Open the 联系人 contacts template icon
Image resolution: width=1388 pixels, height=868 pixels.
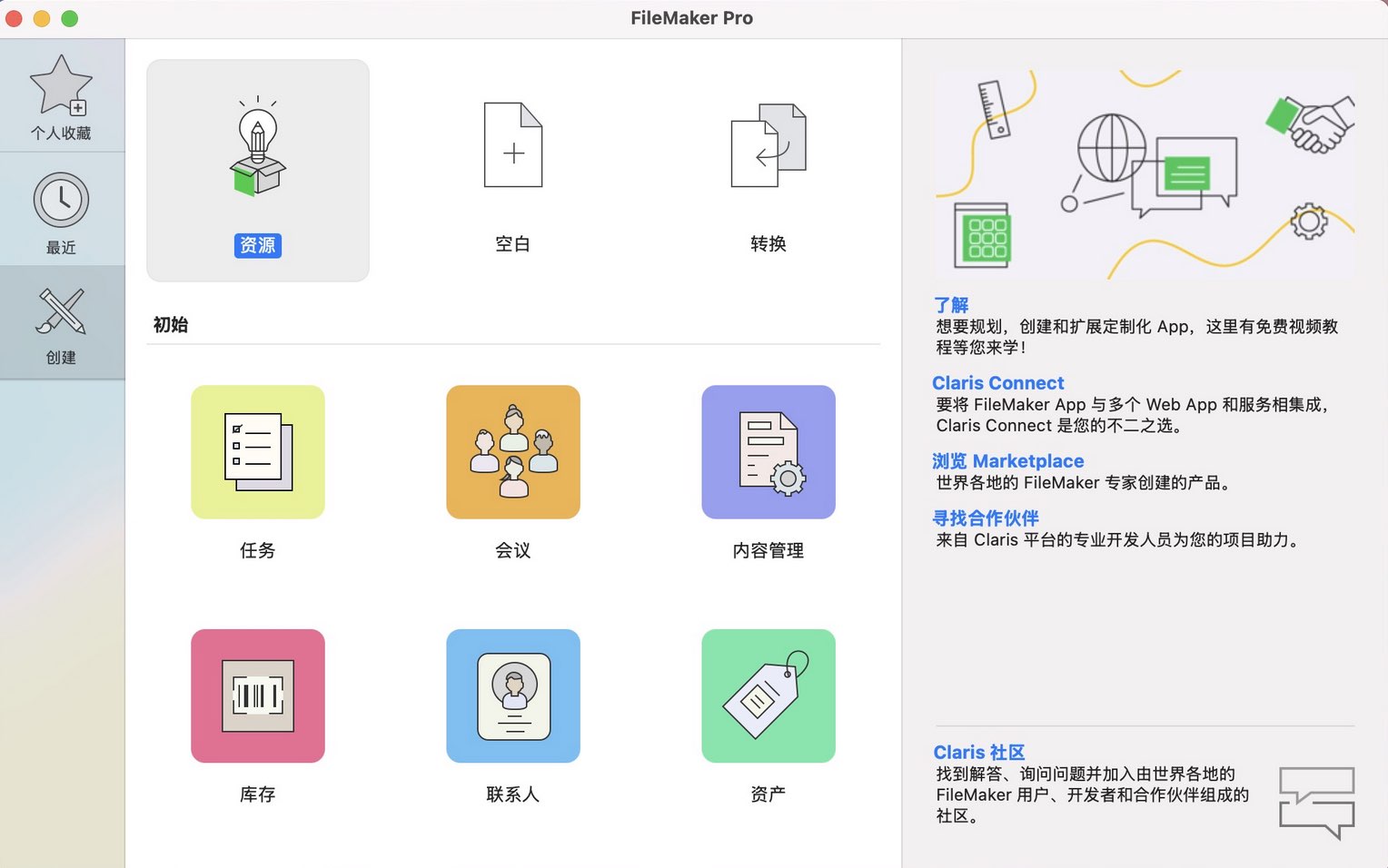point(513,695)
